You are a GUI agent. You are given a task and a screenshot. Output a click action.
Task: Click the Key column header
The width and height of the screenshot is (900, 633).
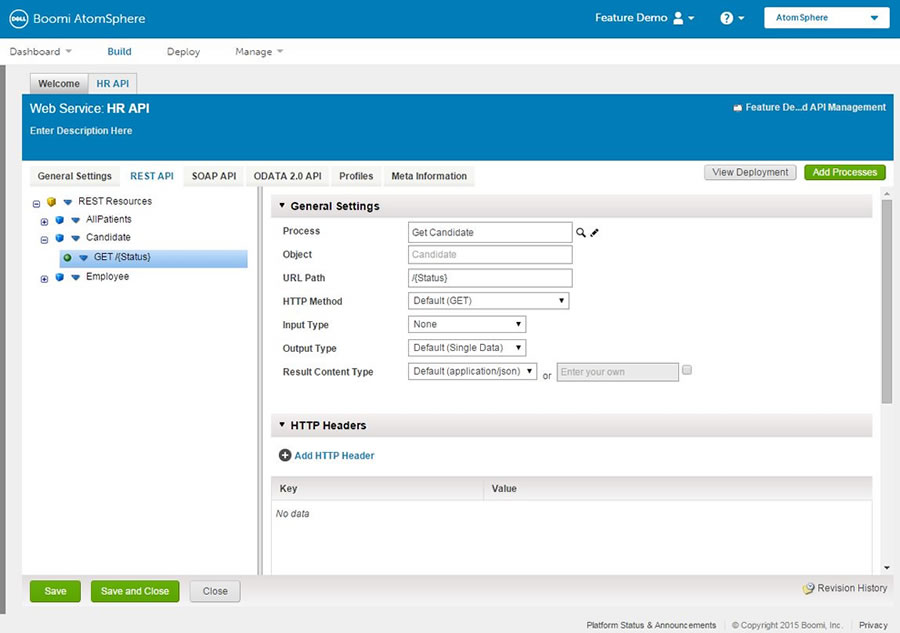(x=378, y=488)
